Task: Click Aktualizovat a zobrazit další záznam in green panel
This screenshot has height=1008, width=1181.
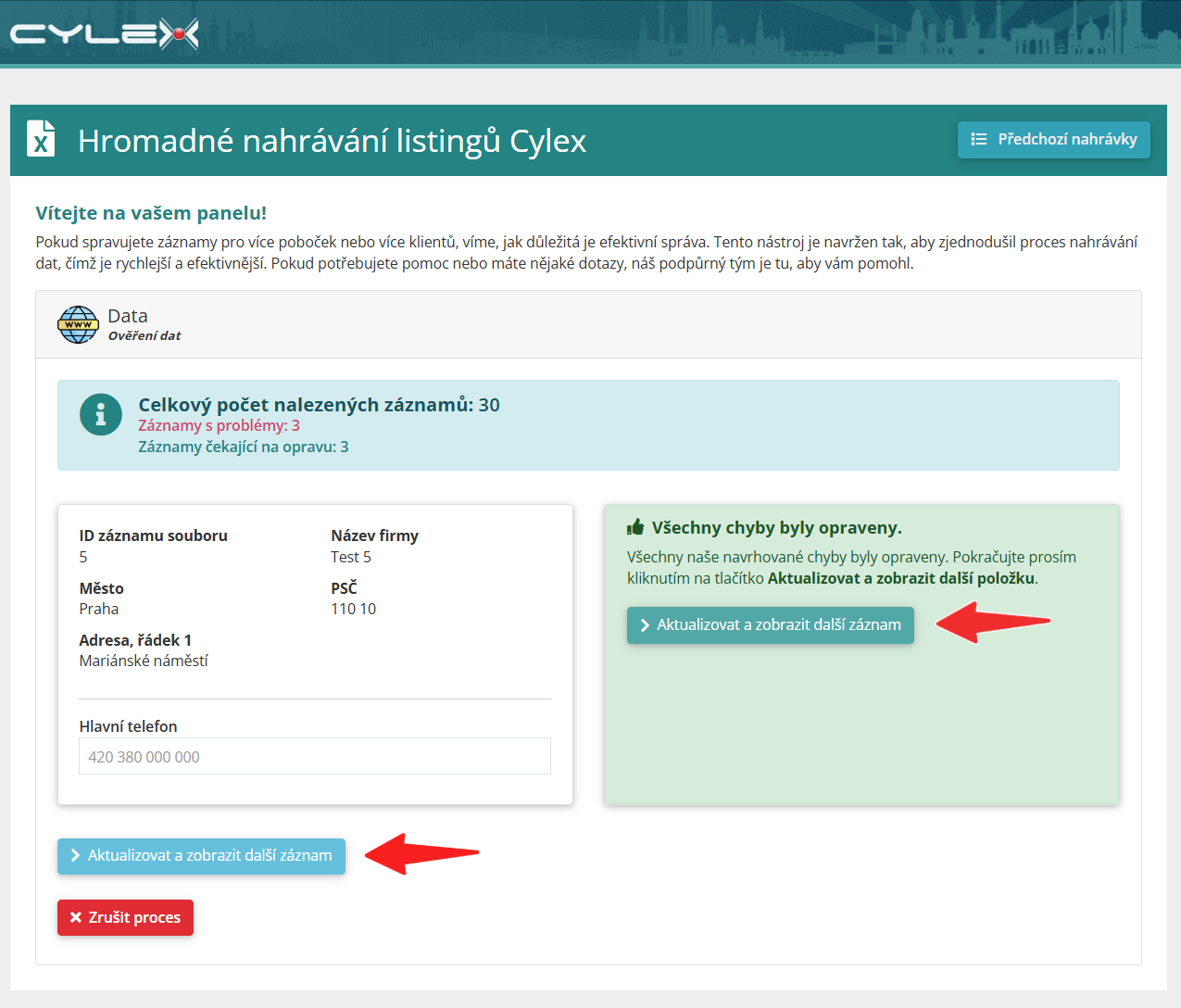Action: point(771,625)
